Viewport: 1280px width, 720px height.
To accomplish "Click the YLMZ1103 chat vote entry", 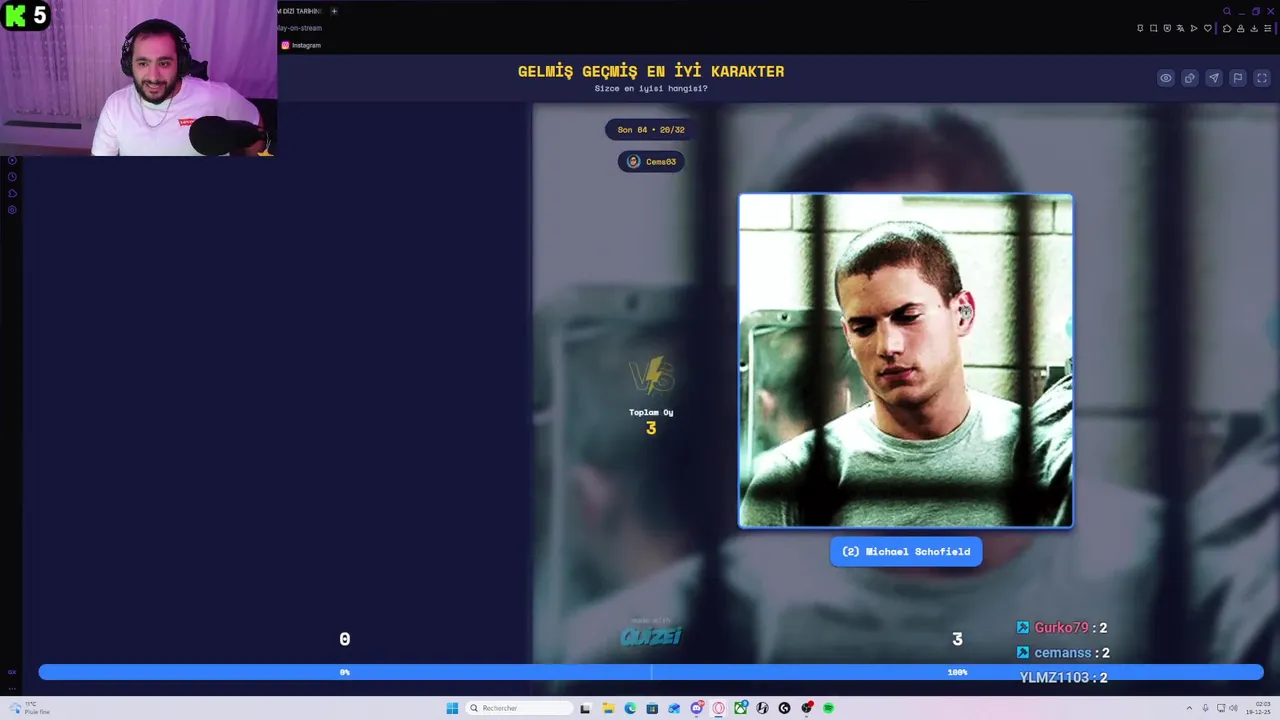I will tap(1063, 678).
